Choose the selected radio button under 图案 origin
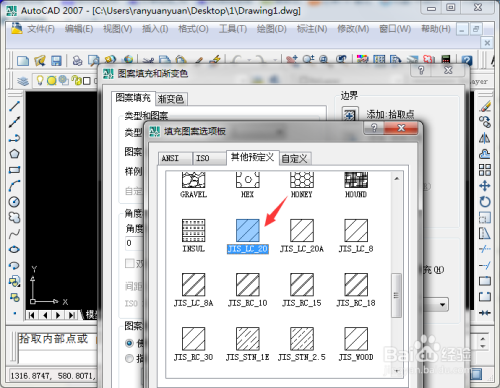The image size is (500, 388). [x=129, y=343]
